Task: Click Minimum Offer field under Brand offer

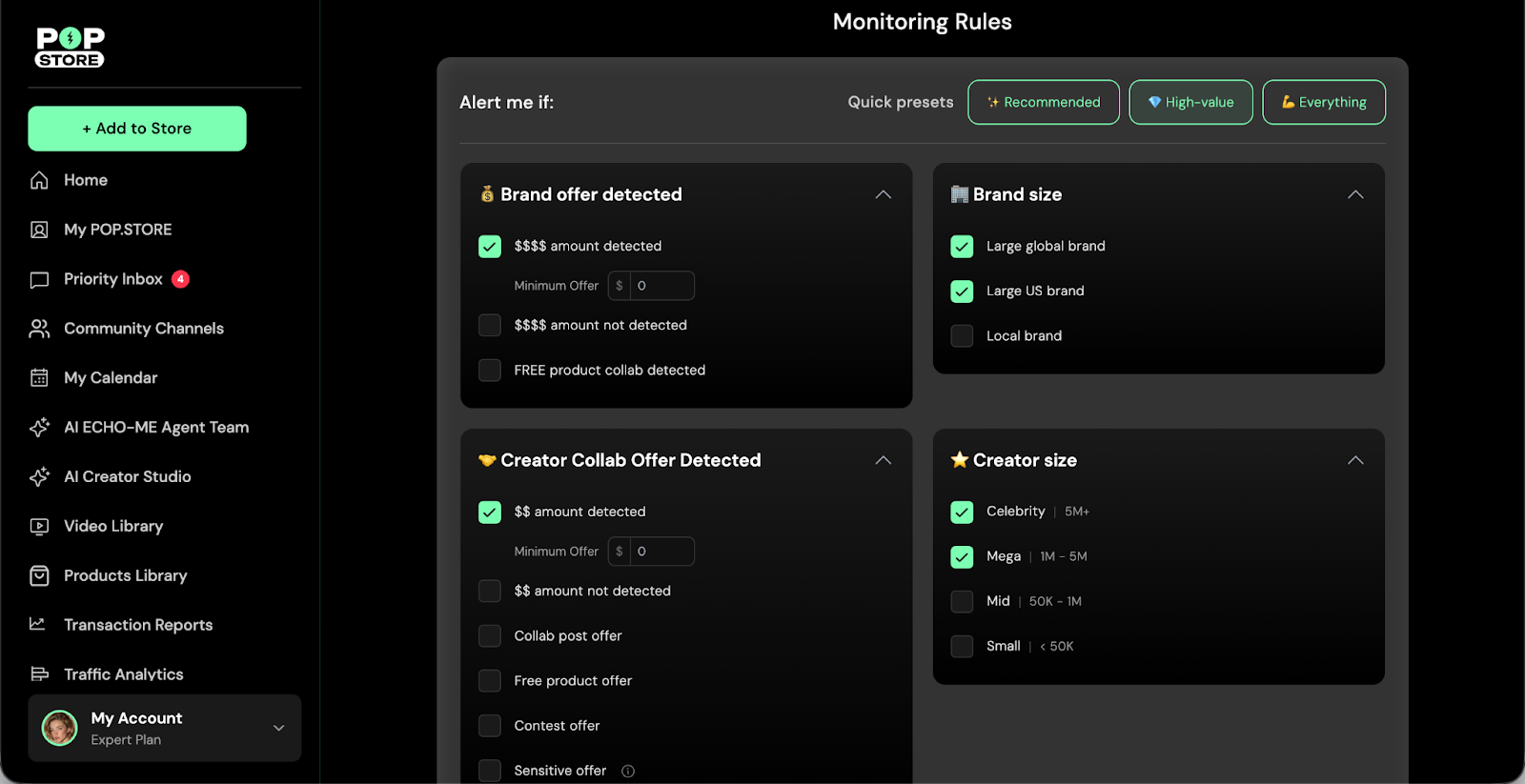Action: coord(662,286)
